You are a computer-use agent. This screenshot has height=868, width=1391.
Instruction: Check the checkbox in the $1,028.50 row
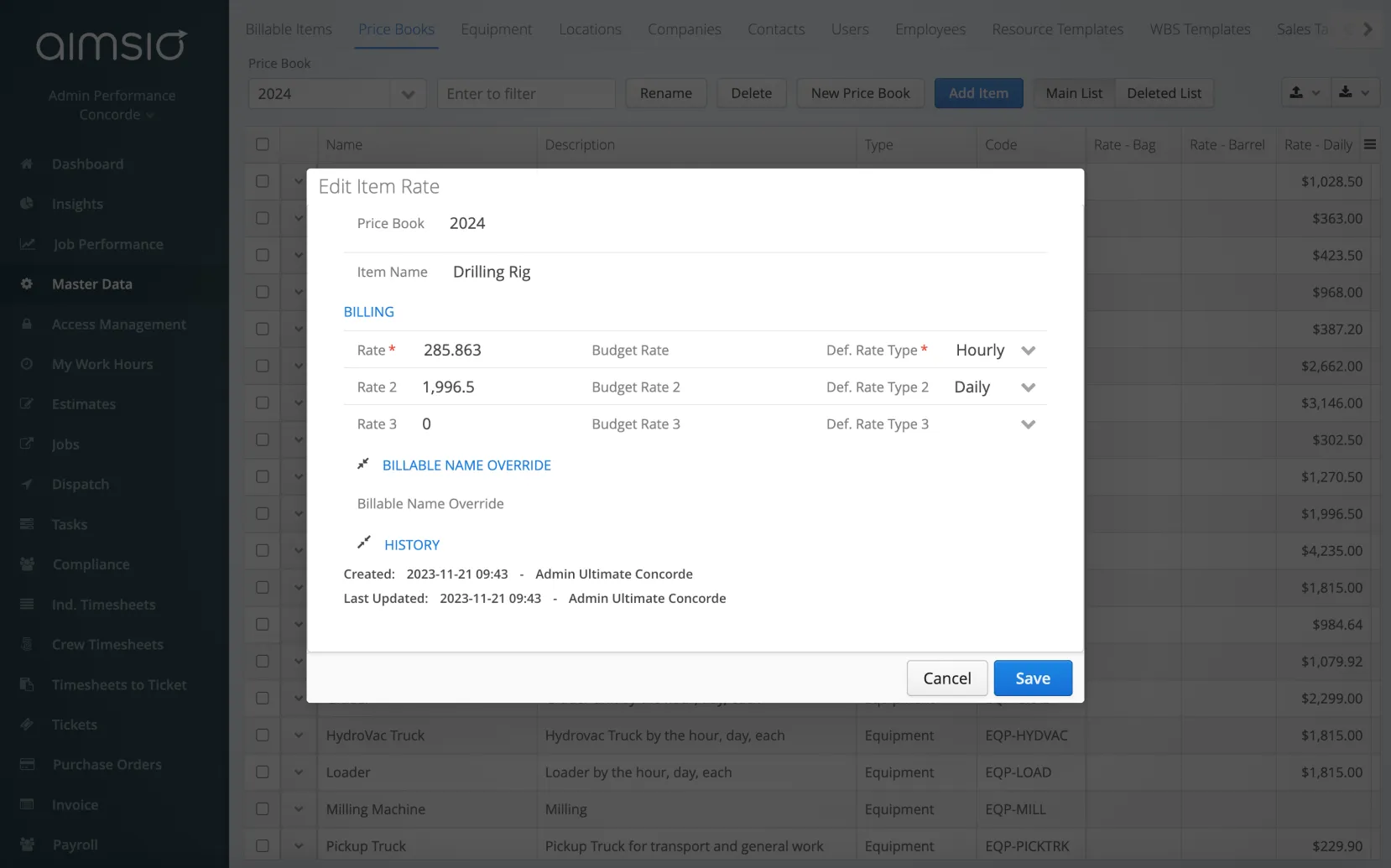point(263,181)
